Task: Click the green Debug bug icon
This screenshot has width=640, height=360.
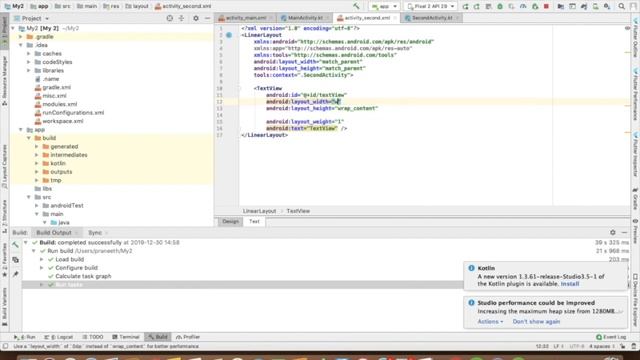Action: click(500, 7)
